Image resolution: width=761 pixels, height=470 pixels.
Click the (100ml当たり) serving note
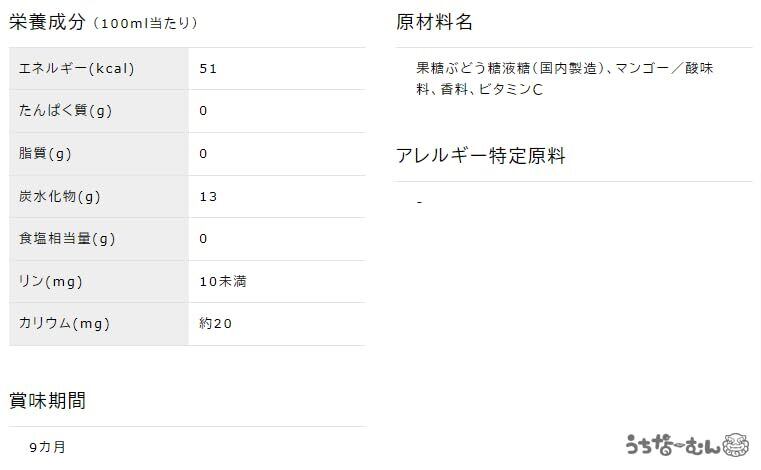pyautogui.click(x=145, y=23)
